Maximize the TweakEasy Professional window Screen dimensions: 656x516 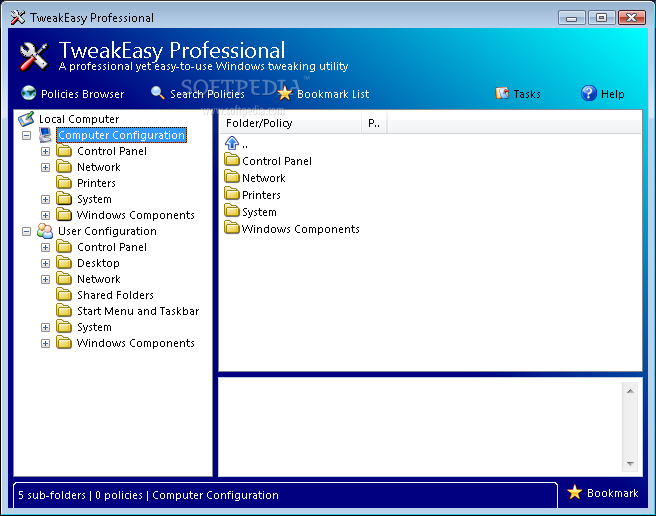click(601, 18)
